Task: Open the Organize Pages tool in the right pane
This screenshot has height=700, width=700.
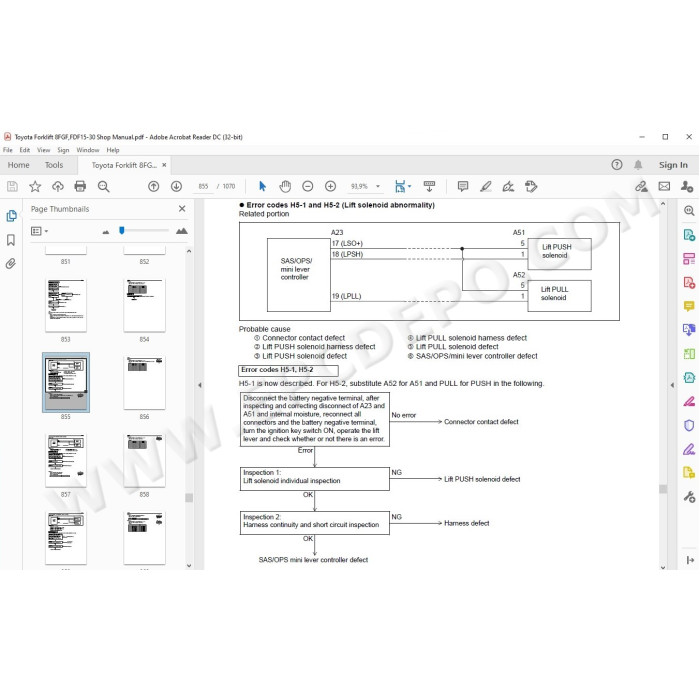Action: coord(689,259)
